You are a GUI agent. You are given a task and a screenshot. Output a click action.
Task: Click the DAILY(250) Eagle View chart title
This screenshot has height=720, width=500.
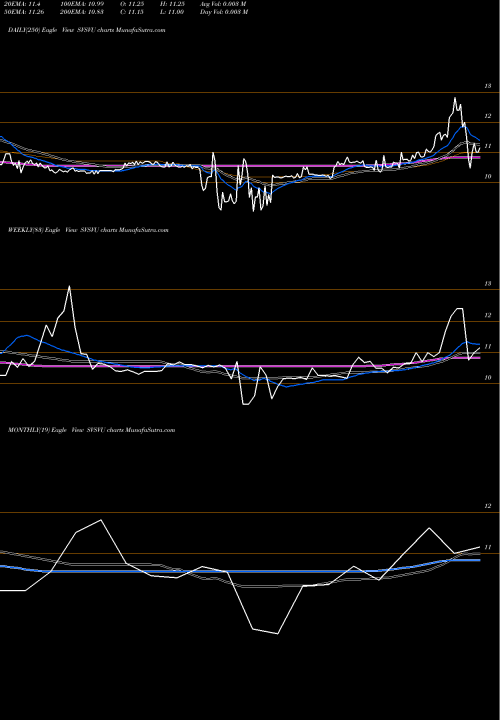point(86,30)
